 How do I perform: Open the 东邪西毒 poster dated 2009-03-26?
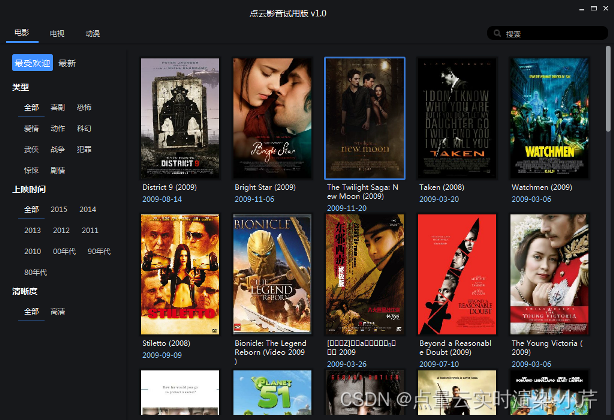pos(365,274)
